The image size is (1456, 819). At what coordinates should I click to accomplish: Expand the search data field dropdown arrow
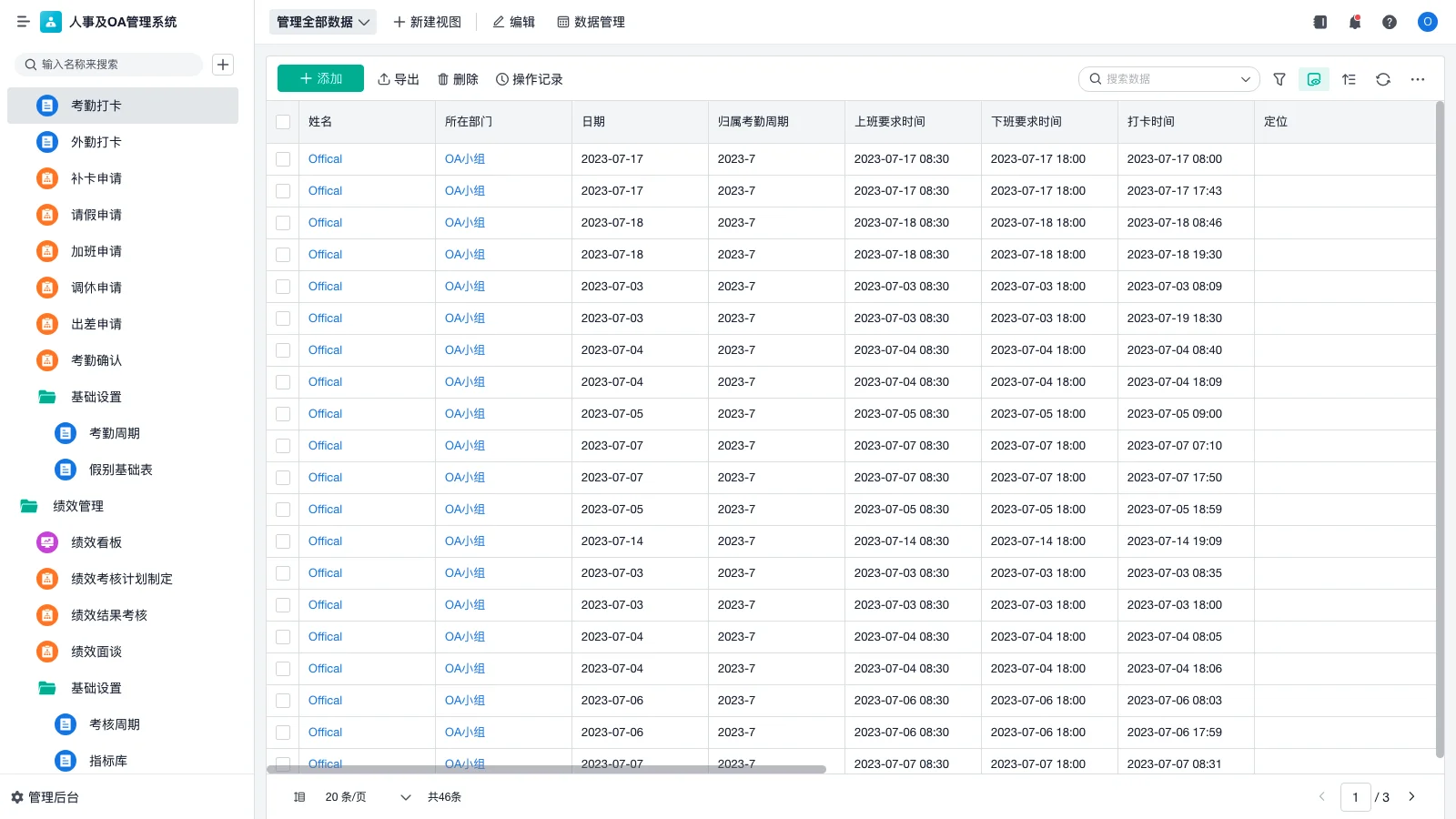coord(1245,79)
